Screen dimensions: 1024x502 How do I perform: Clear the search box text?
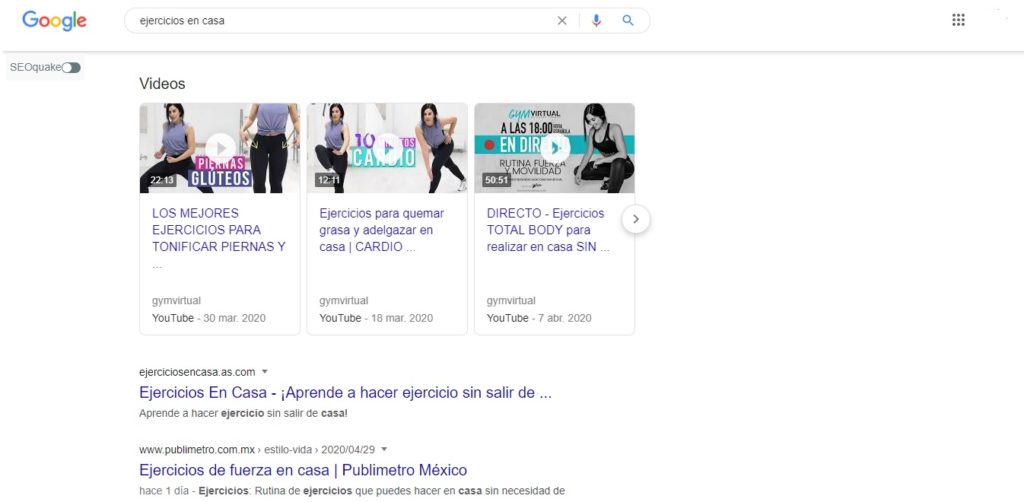pyautogui.click(x=562, y=21)
